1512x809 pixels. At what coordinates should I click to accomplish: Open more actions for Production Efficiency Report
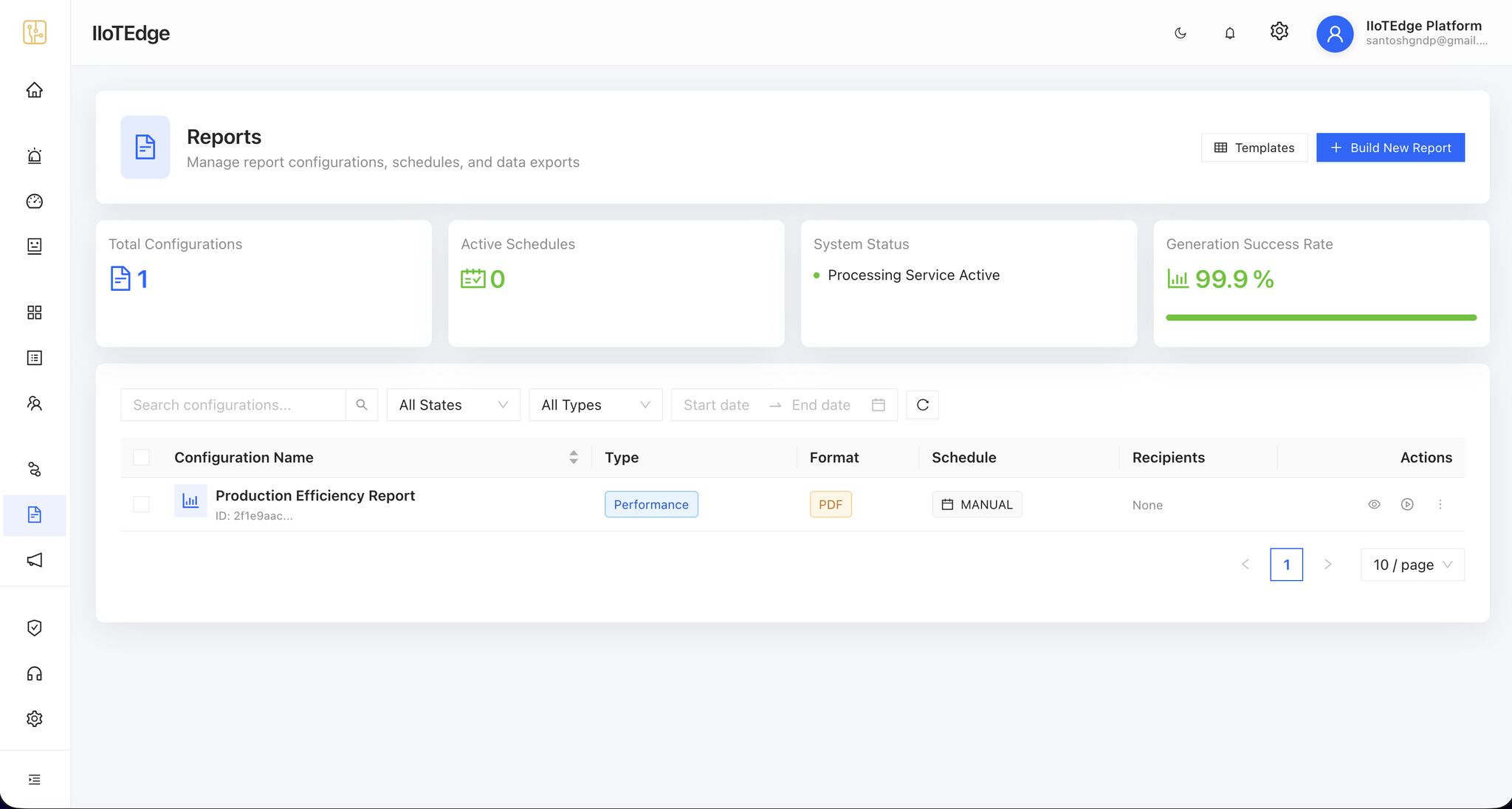[1440, 504]
